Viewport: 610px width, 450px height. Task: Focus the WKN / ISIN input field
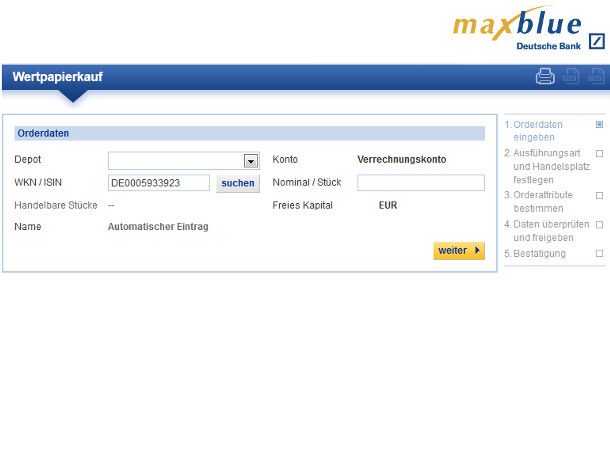[x=158, y=183]
